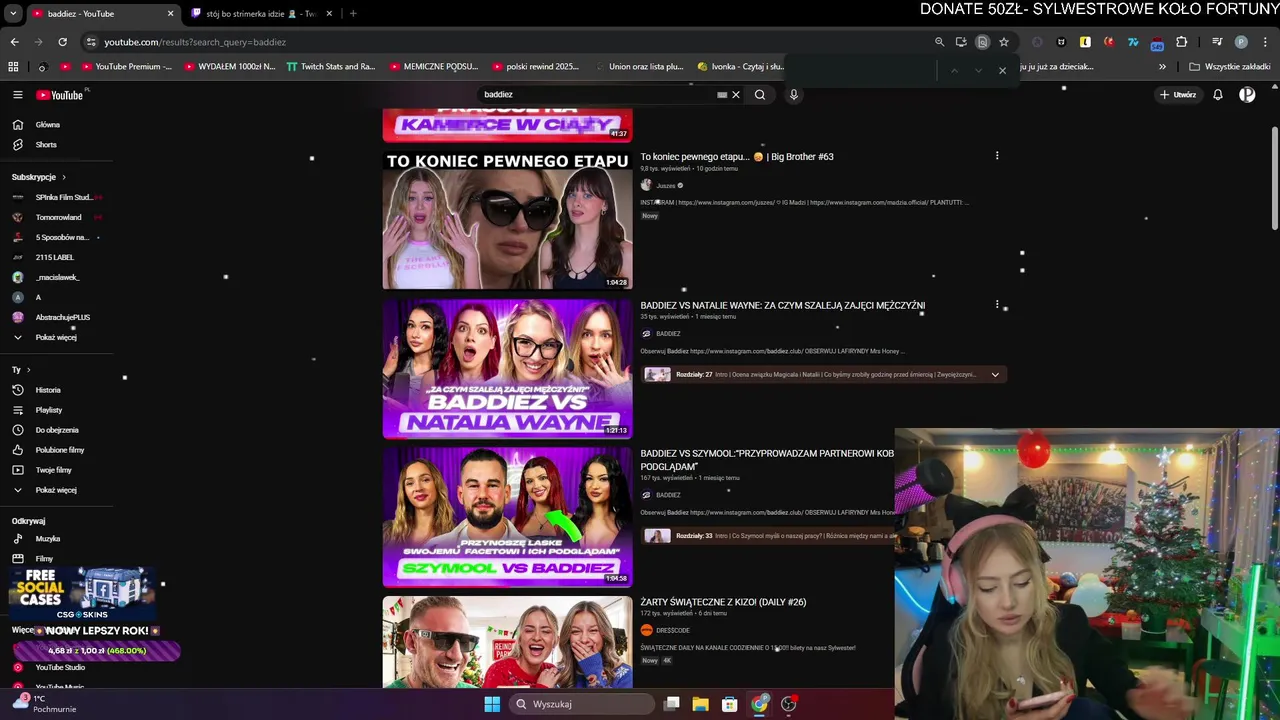
Task: Open the Chrome profile avatar
Action: point(1241,42)
